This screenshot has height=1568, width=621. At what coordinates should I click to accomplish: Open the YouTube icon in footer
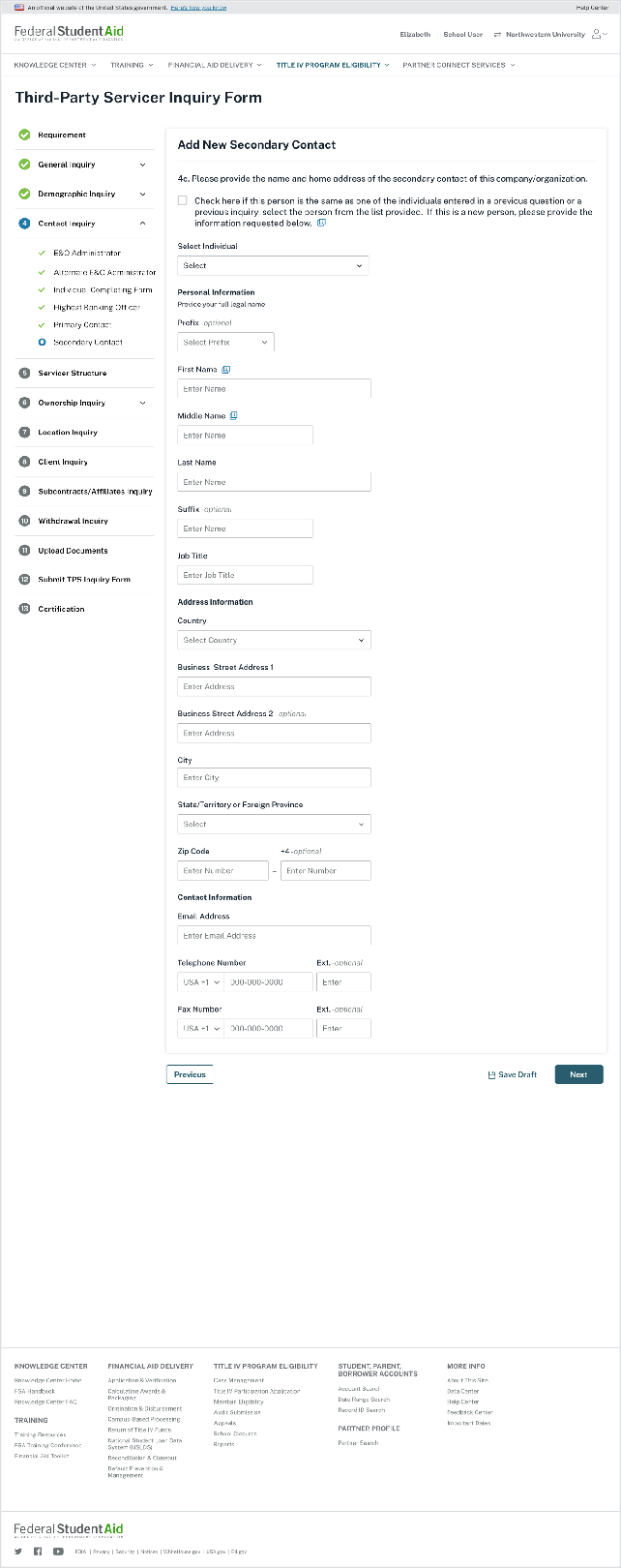(58, 1552)
